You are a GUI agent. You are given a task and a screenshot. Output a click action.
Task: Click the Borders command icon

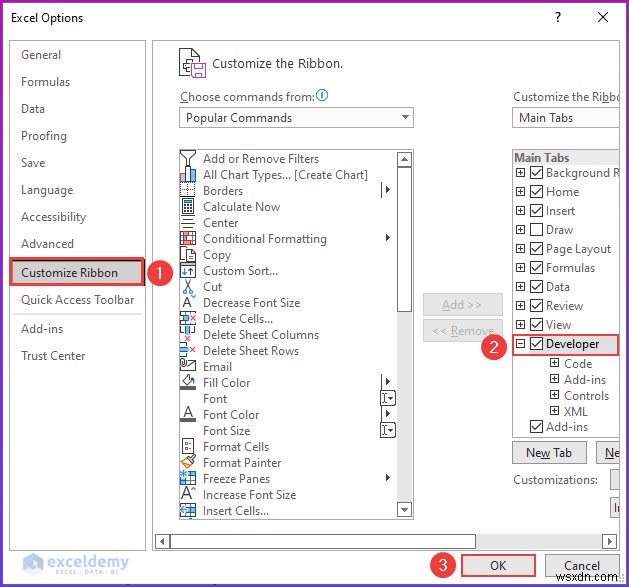[188, 190]
